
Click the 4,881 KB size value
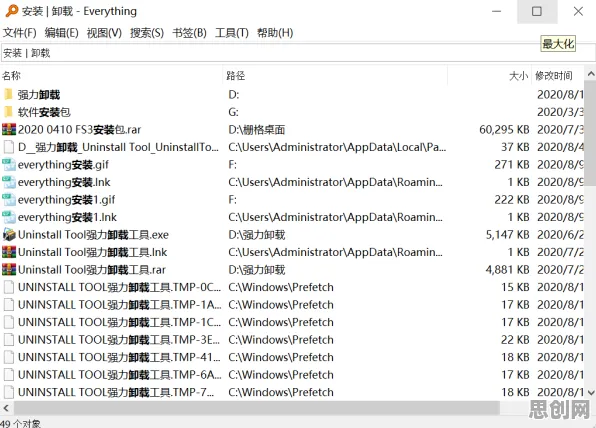pos(507,269)
